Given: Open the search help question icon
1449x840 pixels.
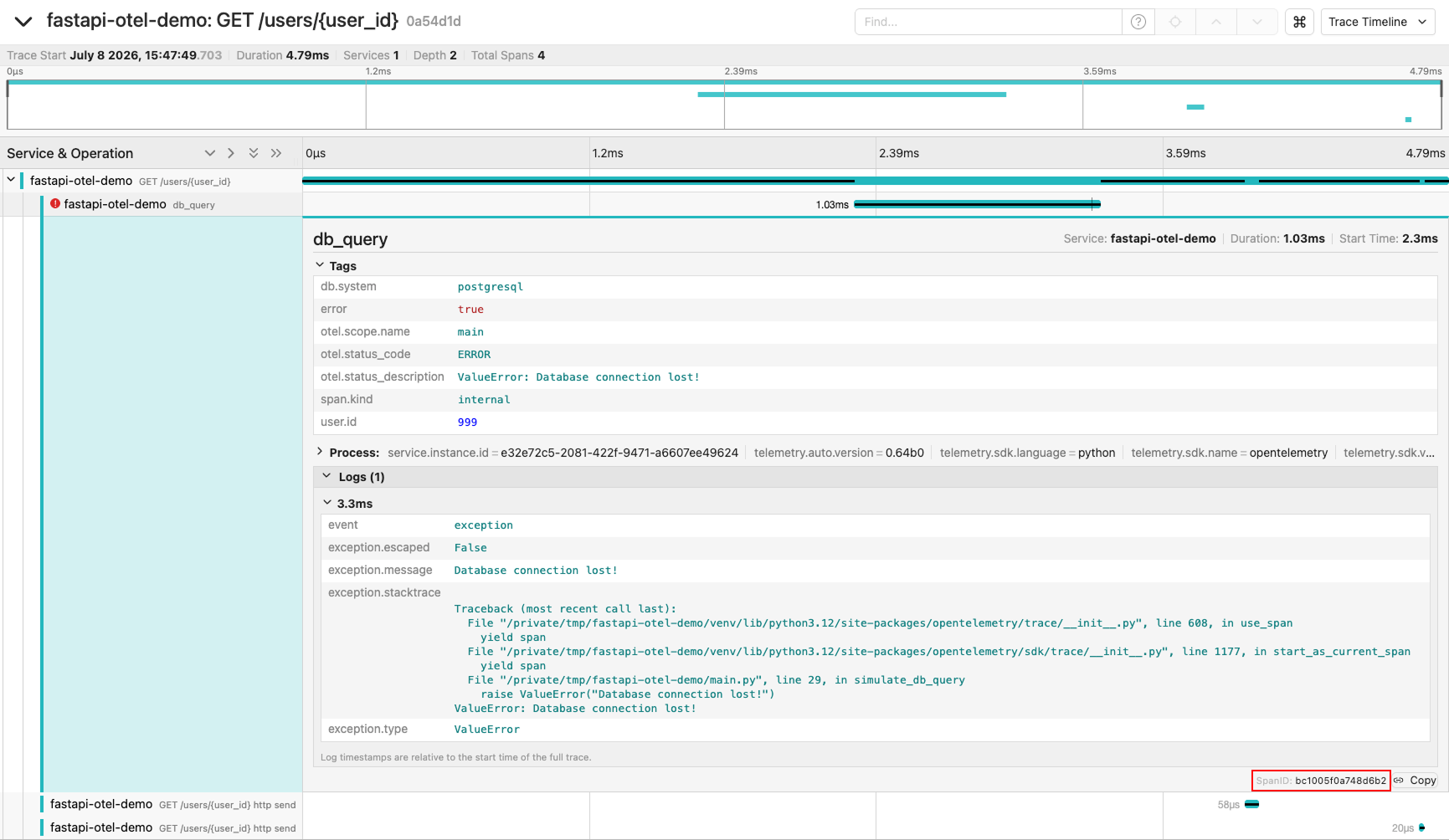Looking at the screenshot, I should [x=1138, y=22].
